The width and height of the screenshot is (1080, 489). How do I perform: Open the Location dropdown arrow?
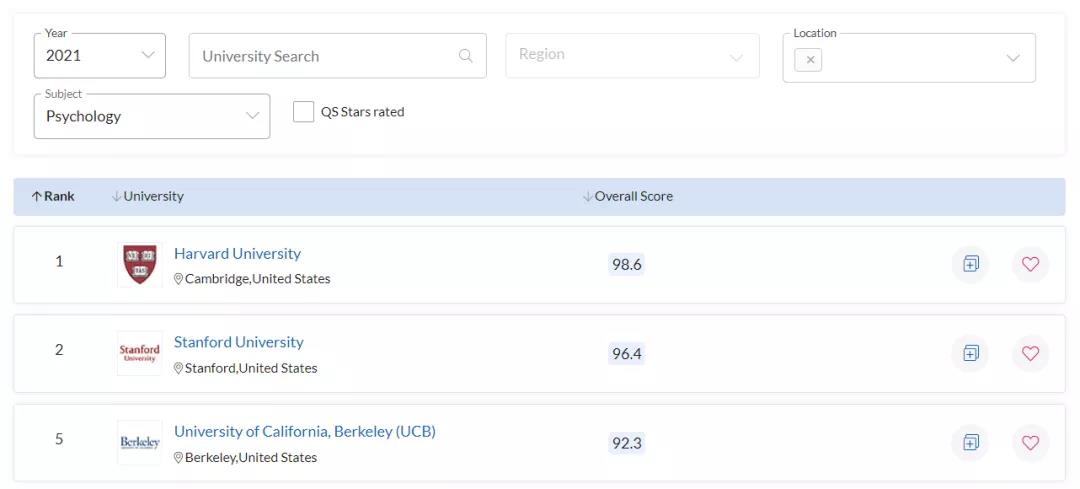coord(1013,59)
